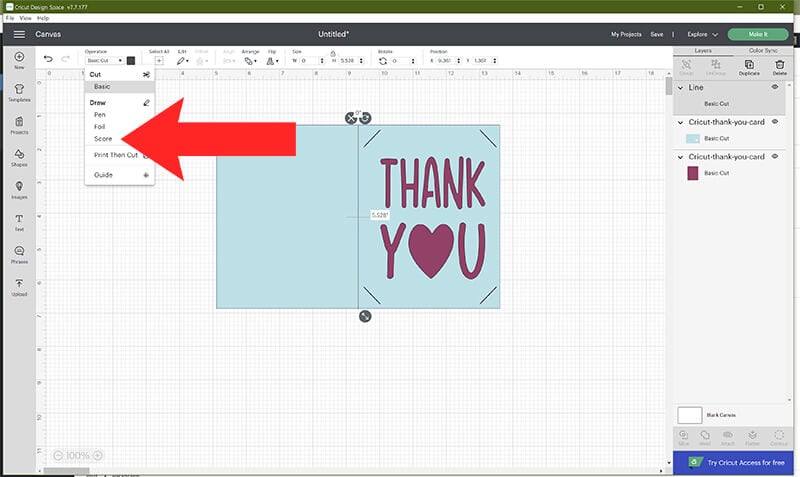The height and width of the screenshot is (477, 800).
Task: Click the Save link
Action: click(x=657, y=34)
